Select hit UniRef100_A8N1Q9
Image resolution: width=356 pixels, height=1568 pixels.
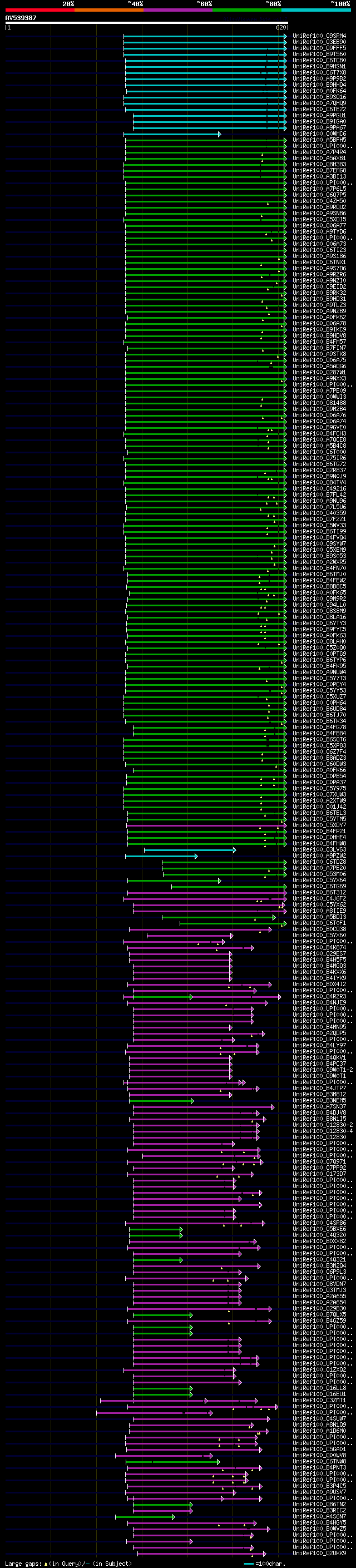coord(319,1424)
